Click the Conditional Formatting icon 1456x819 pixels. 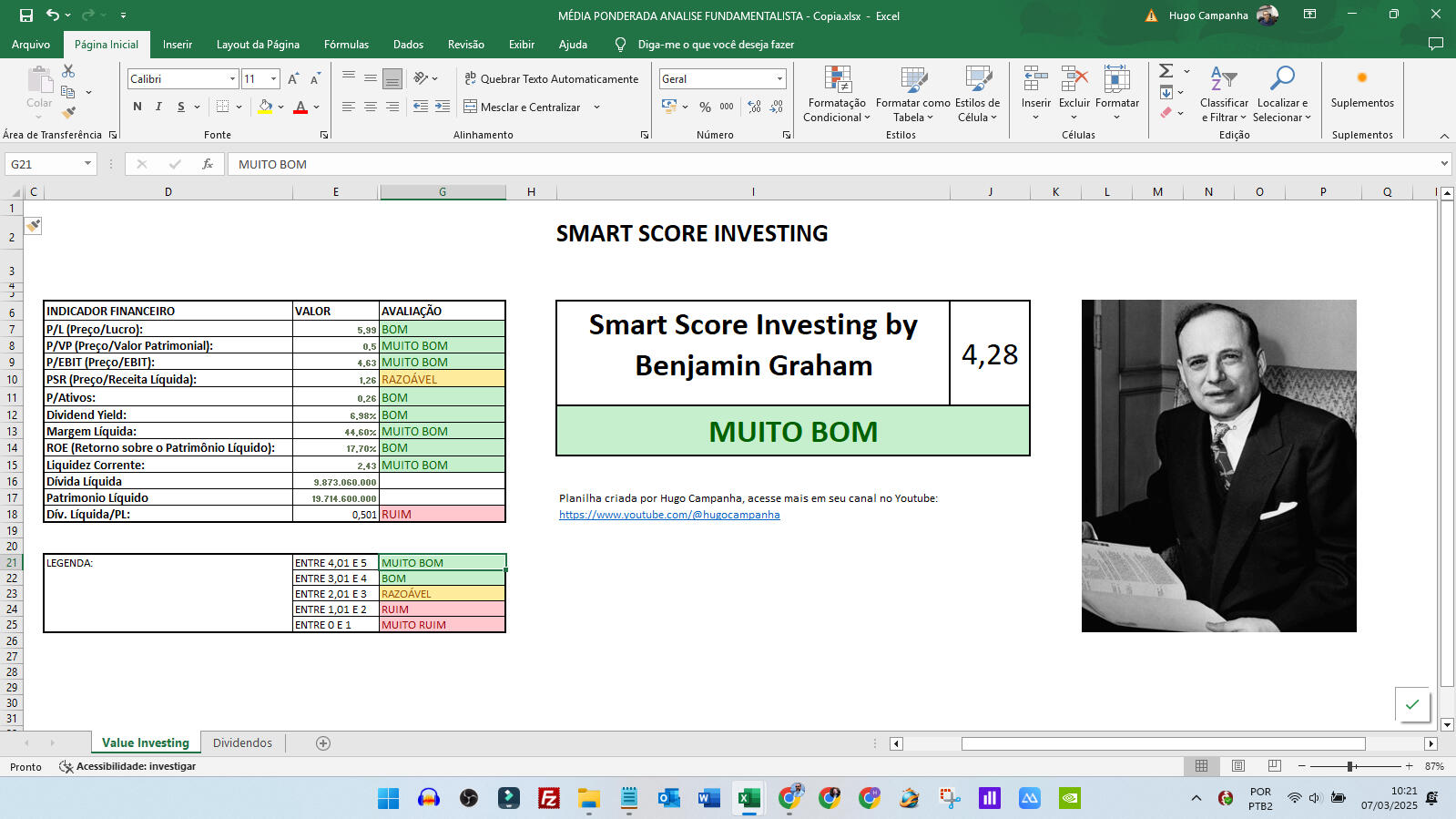[x=837, y=80]
